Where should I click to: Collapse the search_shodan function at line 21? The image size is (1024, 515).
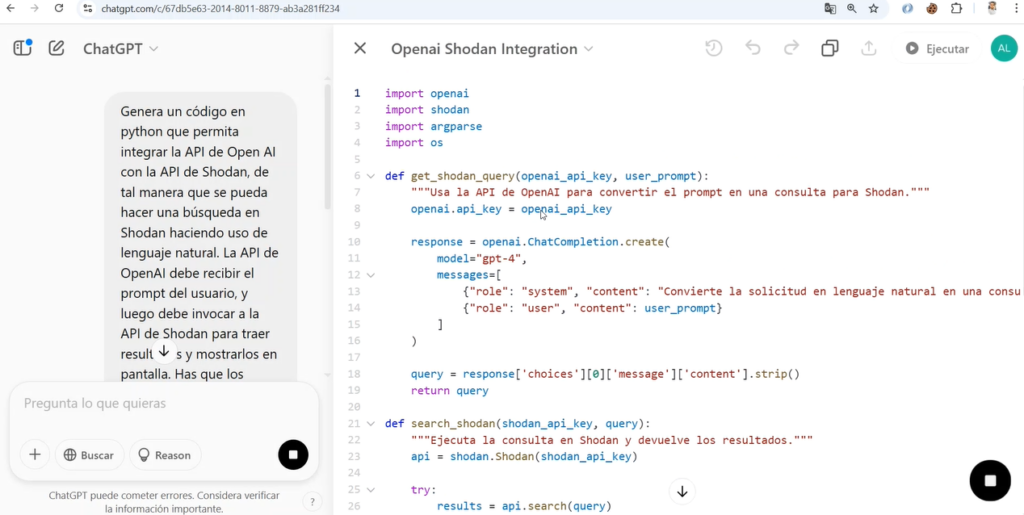371,424
